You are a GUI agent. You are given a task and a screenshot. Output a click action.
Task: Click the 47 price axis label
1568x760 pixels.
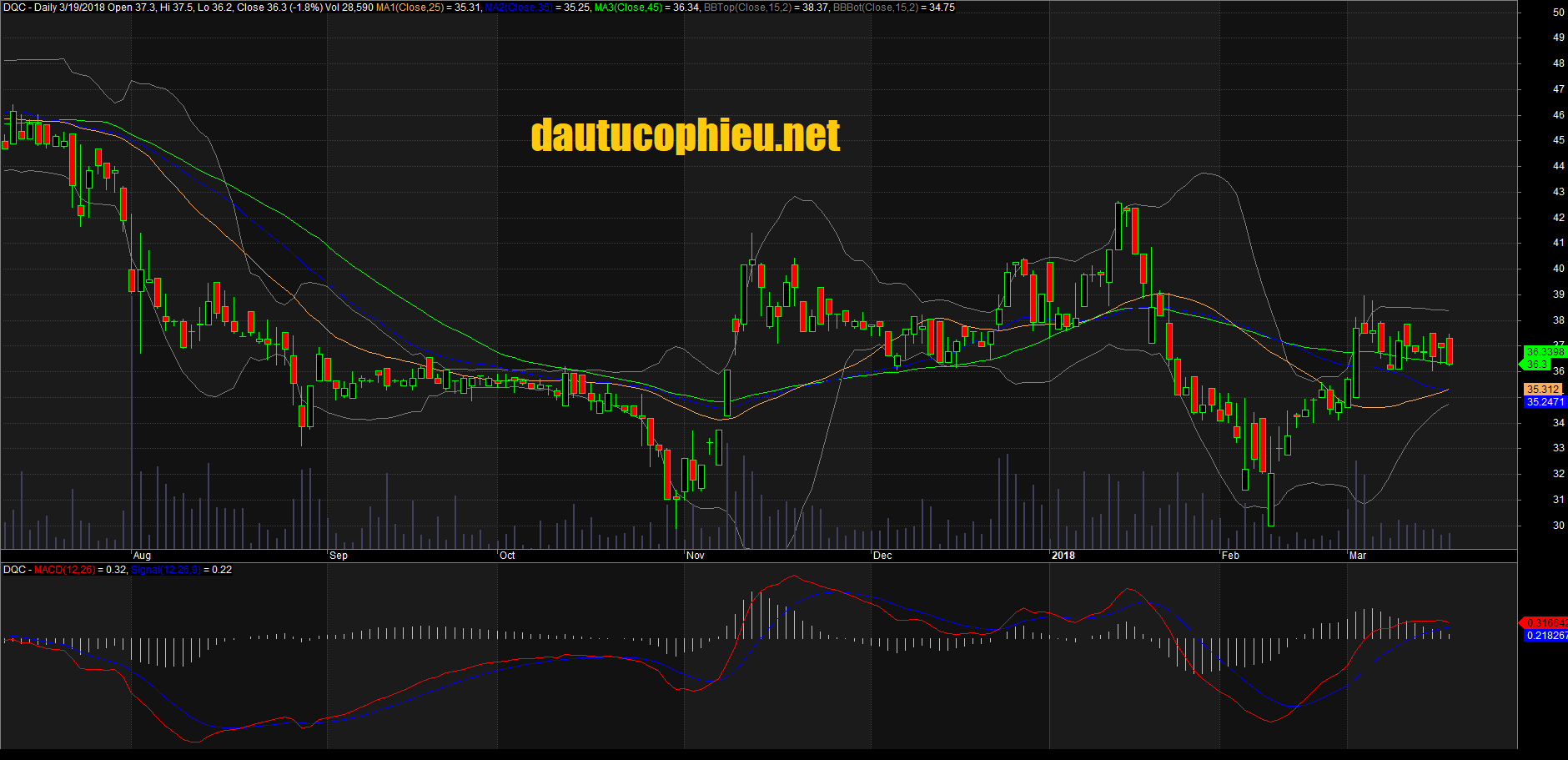(x=1558, y=89)
